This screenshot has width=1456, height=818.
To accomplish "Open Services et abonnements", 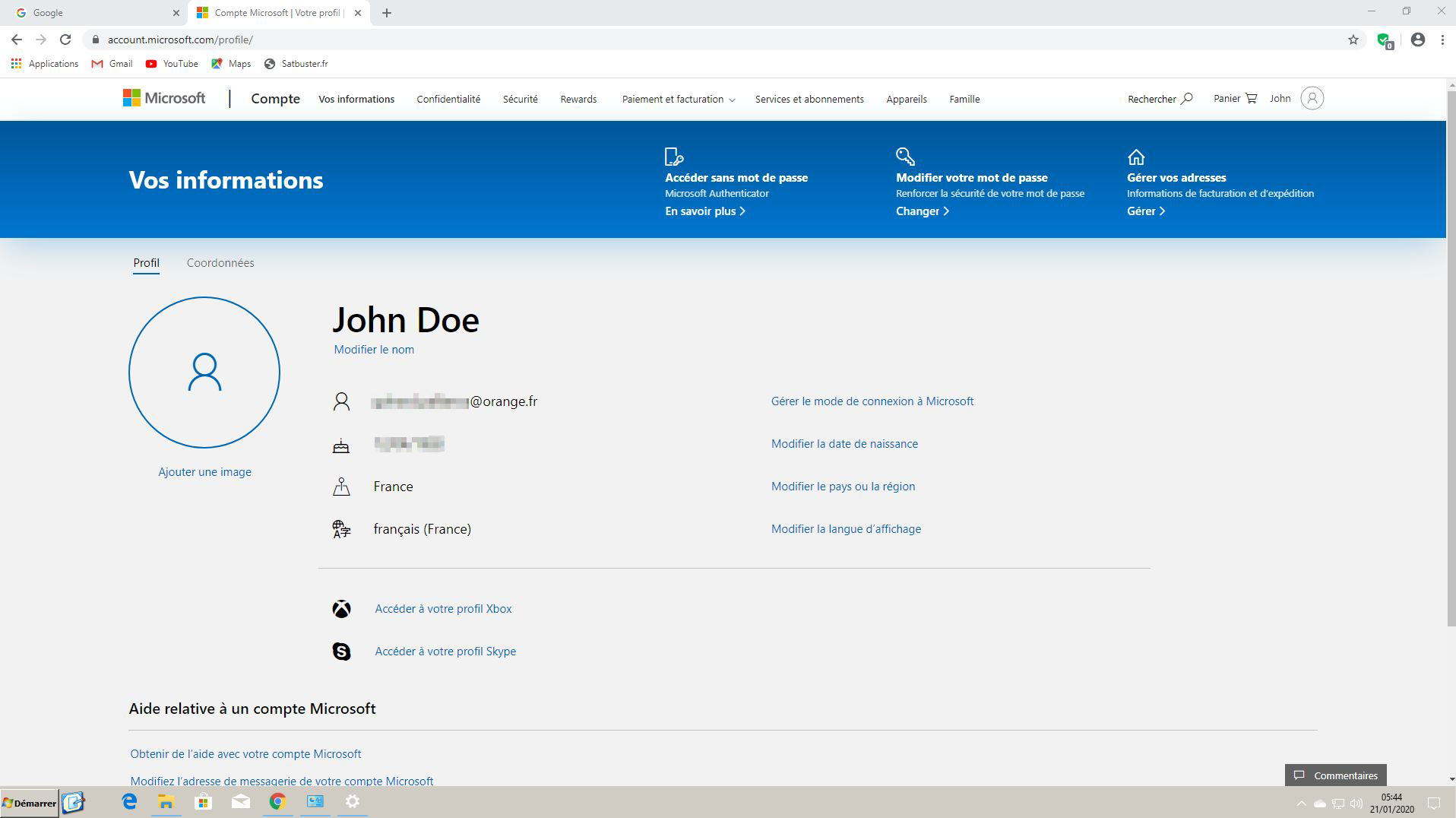I will [809, 99].
